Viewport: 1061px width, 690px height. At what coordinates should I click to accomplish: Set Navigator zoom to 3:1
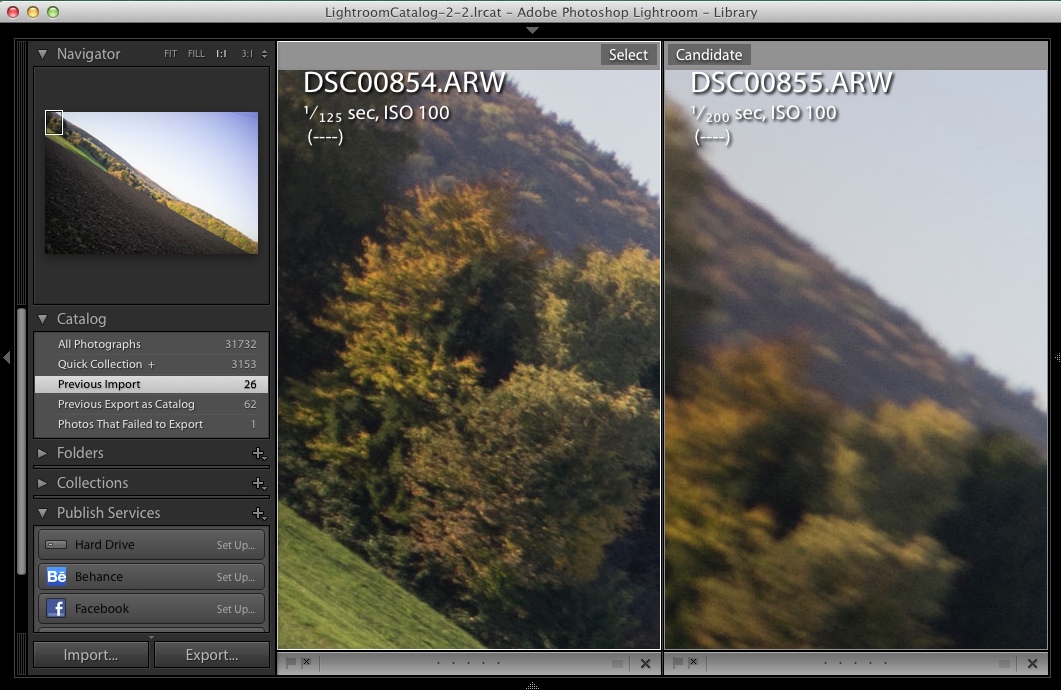(247, 54)
